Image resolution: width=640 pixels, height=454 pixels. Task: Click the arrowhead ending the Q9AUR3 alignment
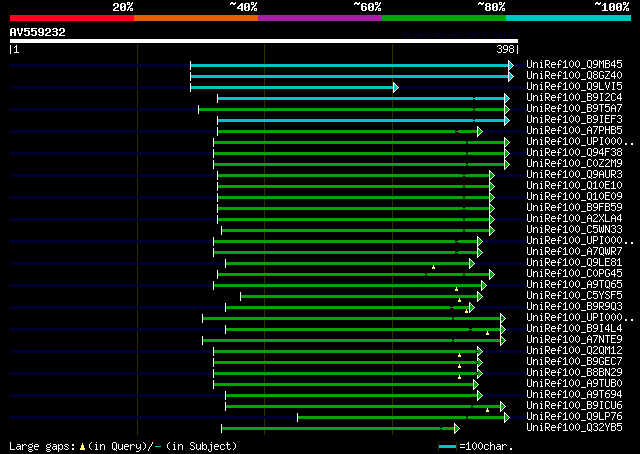click(492, 176)
